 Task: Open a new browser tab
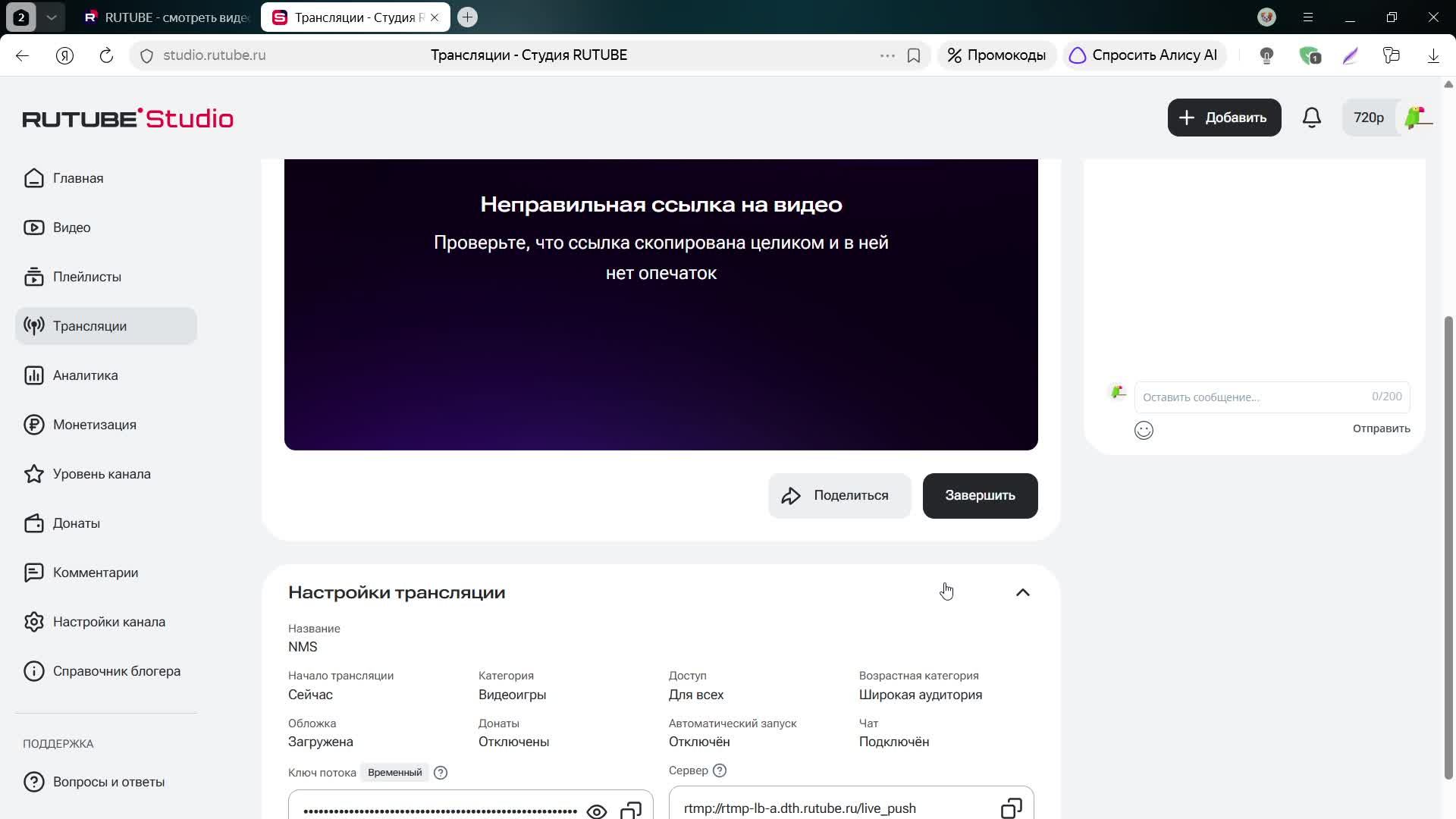click(x=468, y=17)
